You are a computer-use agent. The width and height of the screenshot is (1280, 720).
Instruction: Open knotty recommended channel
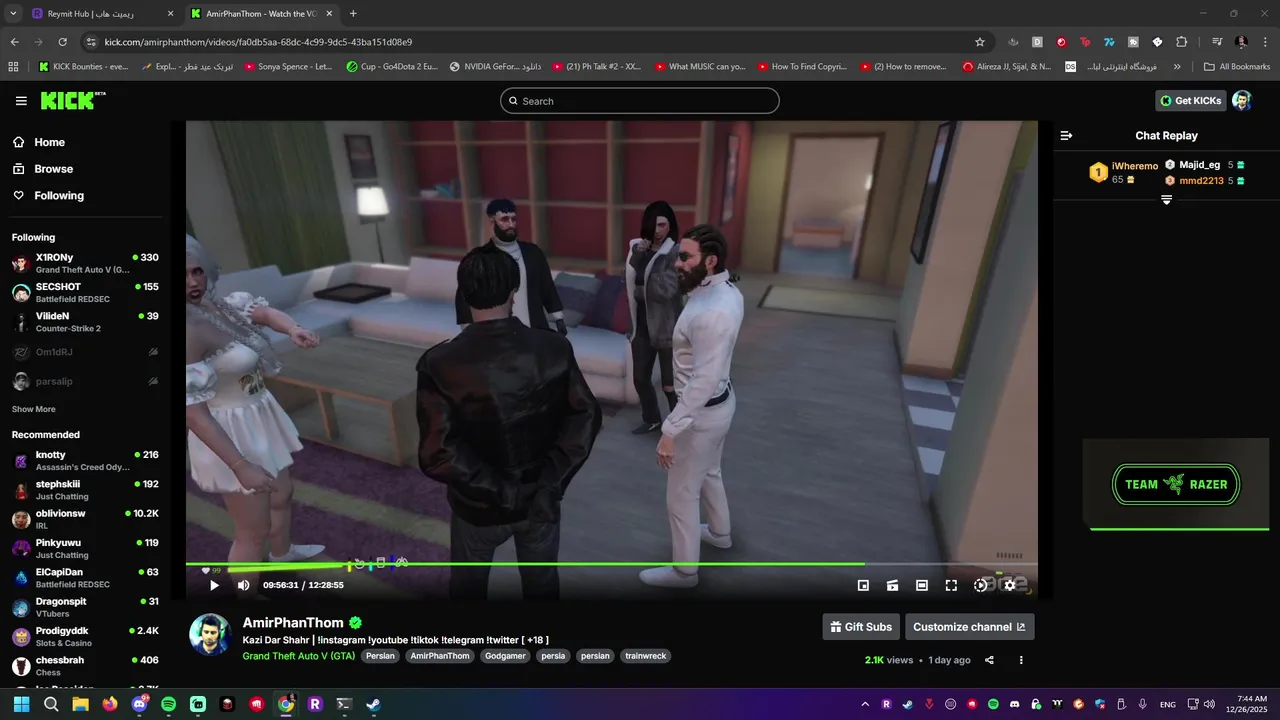[x=84, y=461]
